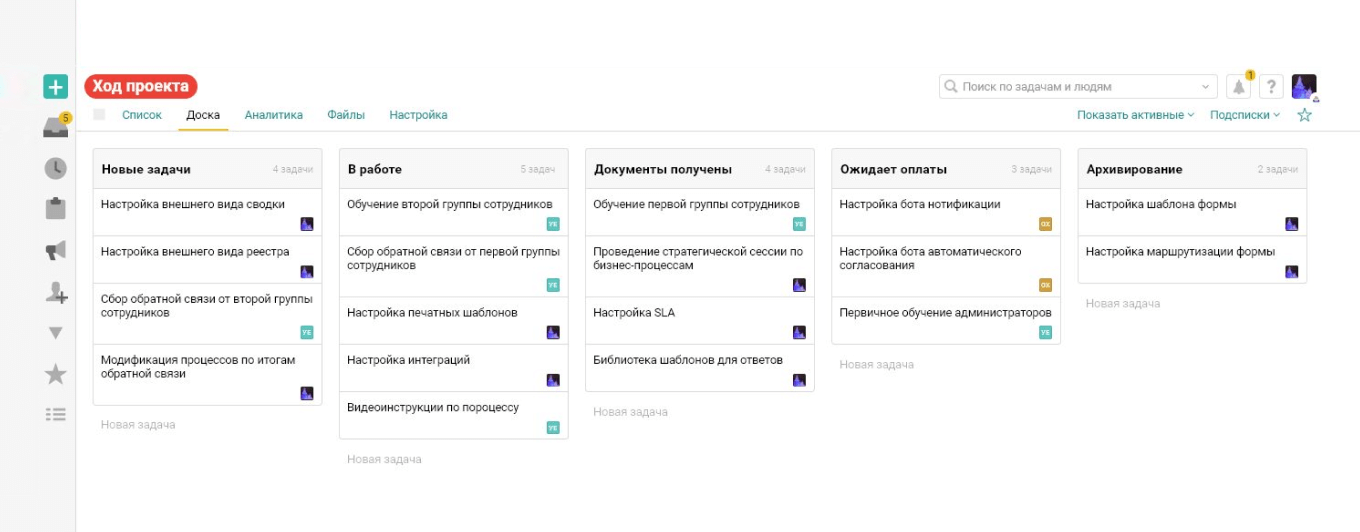Select the Доска tab
1360x532 pixels.
click(x=203, y=115)
